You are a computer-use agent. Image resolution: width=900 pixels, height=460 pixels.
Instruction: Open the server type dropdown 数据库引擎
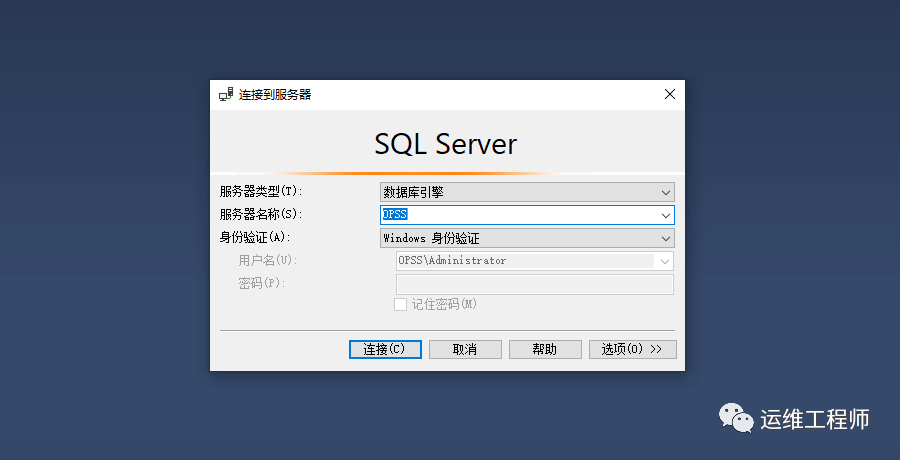(x=527, y=192)
